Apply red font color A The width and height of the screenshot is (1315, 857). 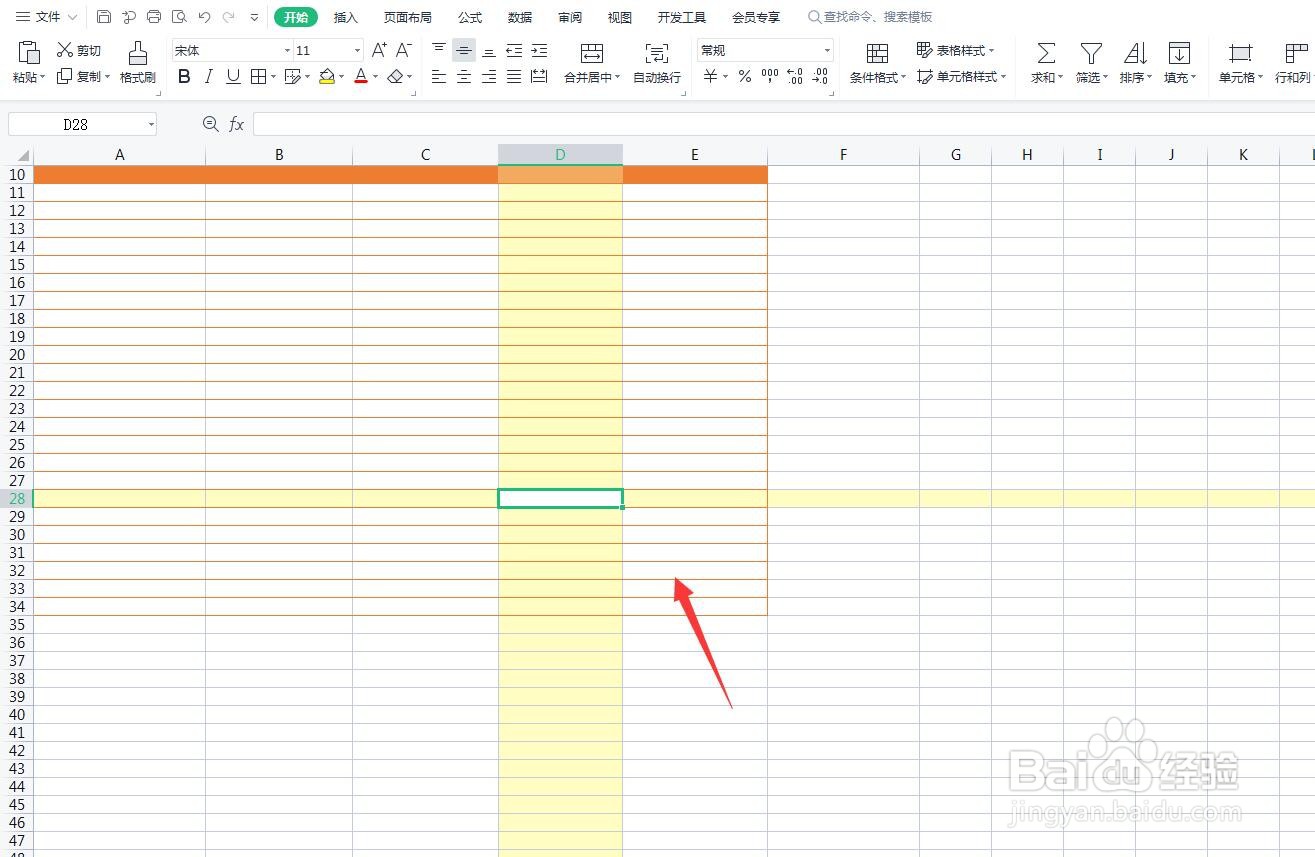click(x=361, y=77)
